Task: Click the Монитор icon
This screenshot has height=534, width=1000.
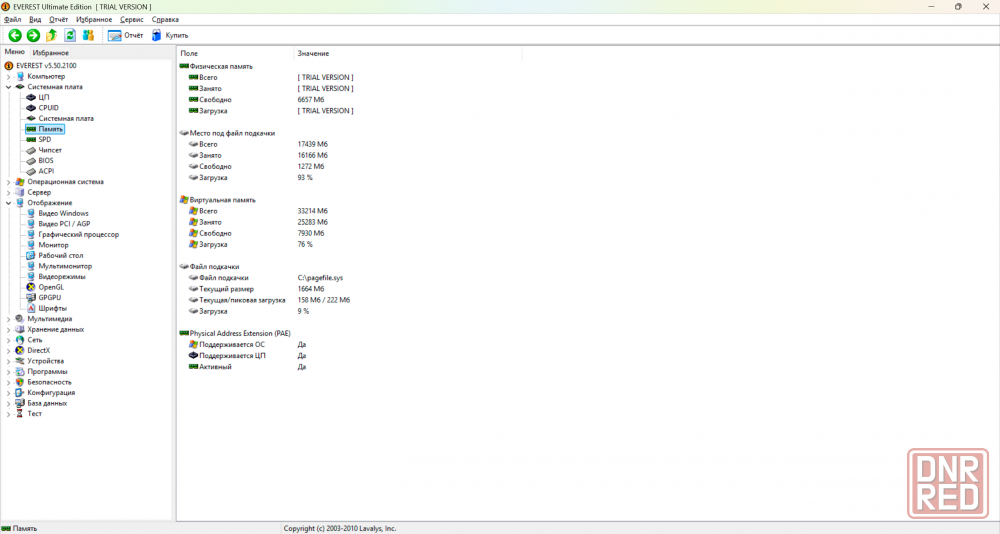Action: (31, 245)
